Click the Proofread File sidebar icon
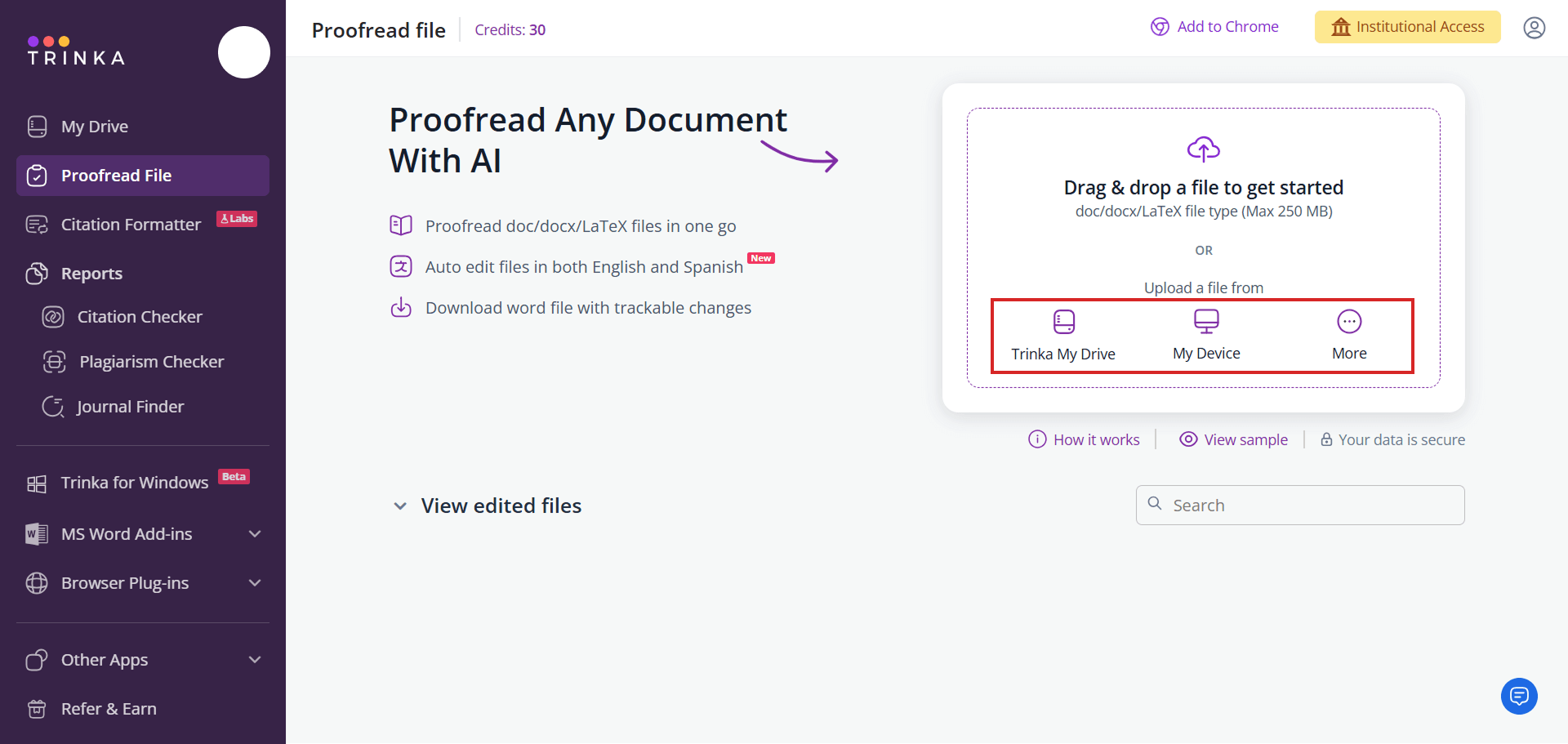This screenshot has width=1568, height=744. (37, 176)
